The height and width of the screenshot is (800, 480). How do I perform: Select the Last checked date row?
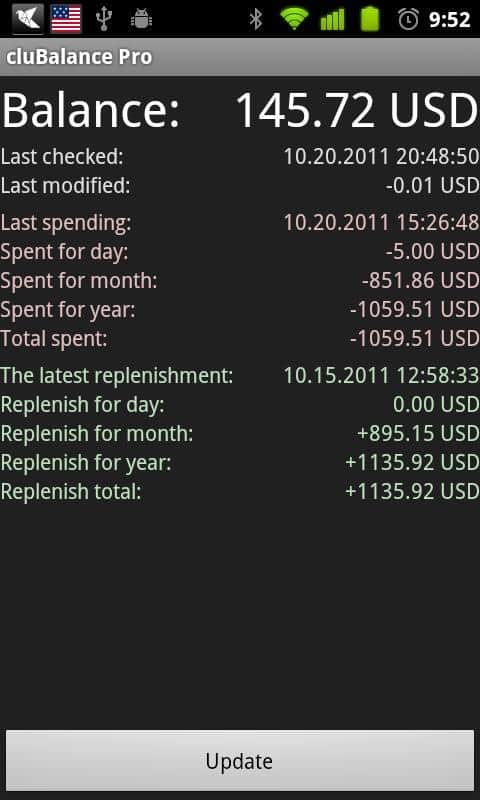point(240,157)
